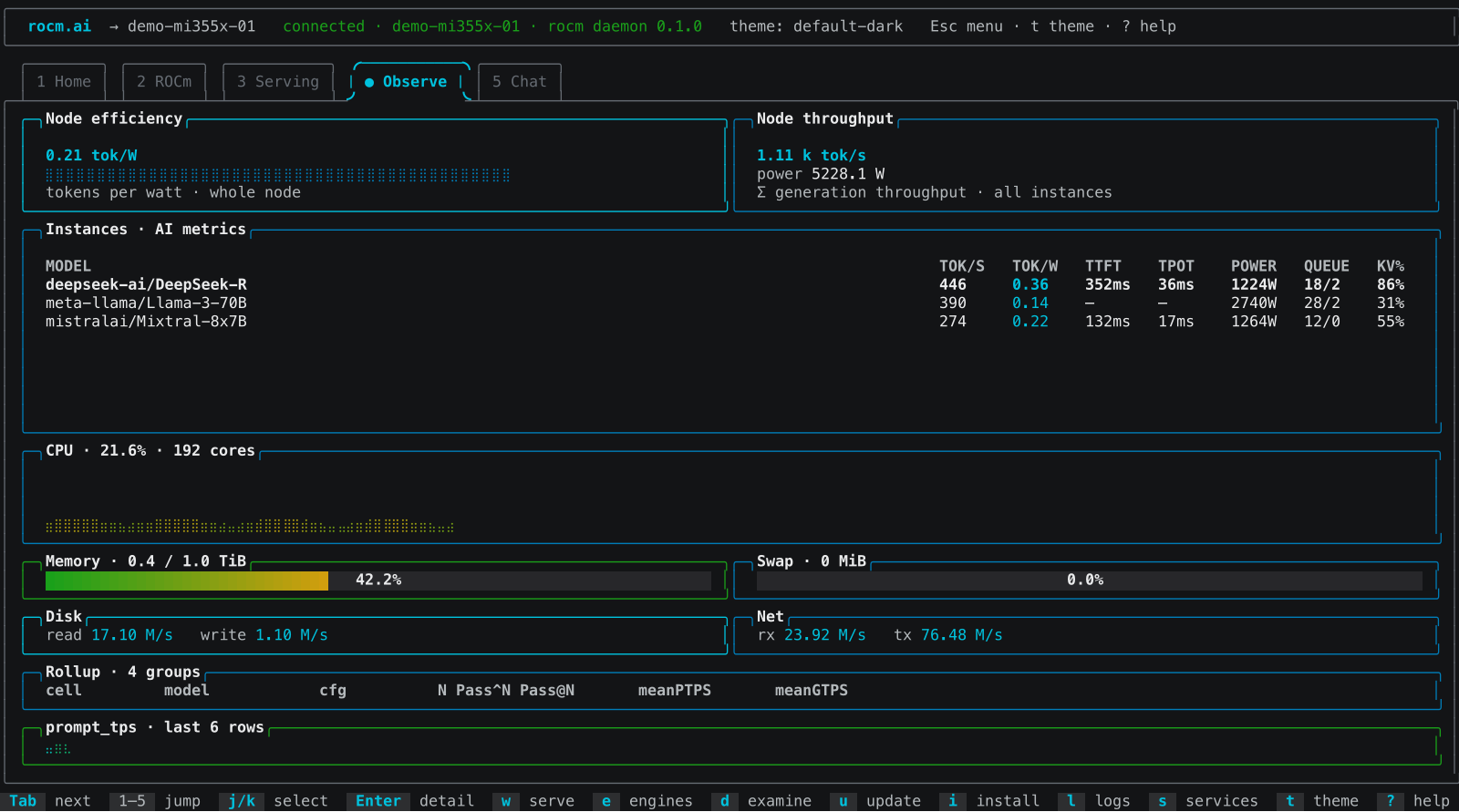The width and height of the screenshot is (1459, 812).
Task: Click the 'theme: default-dark' status text
Action: [x=816, y=26]
